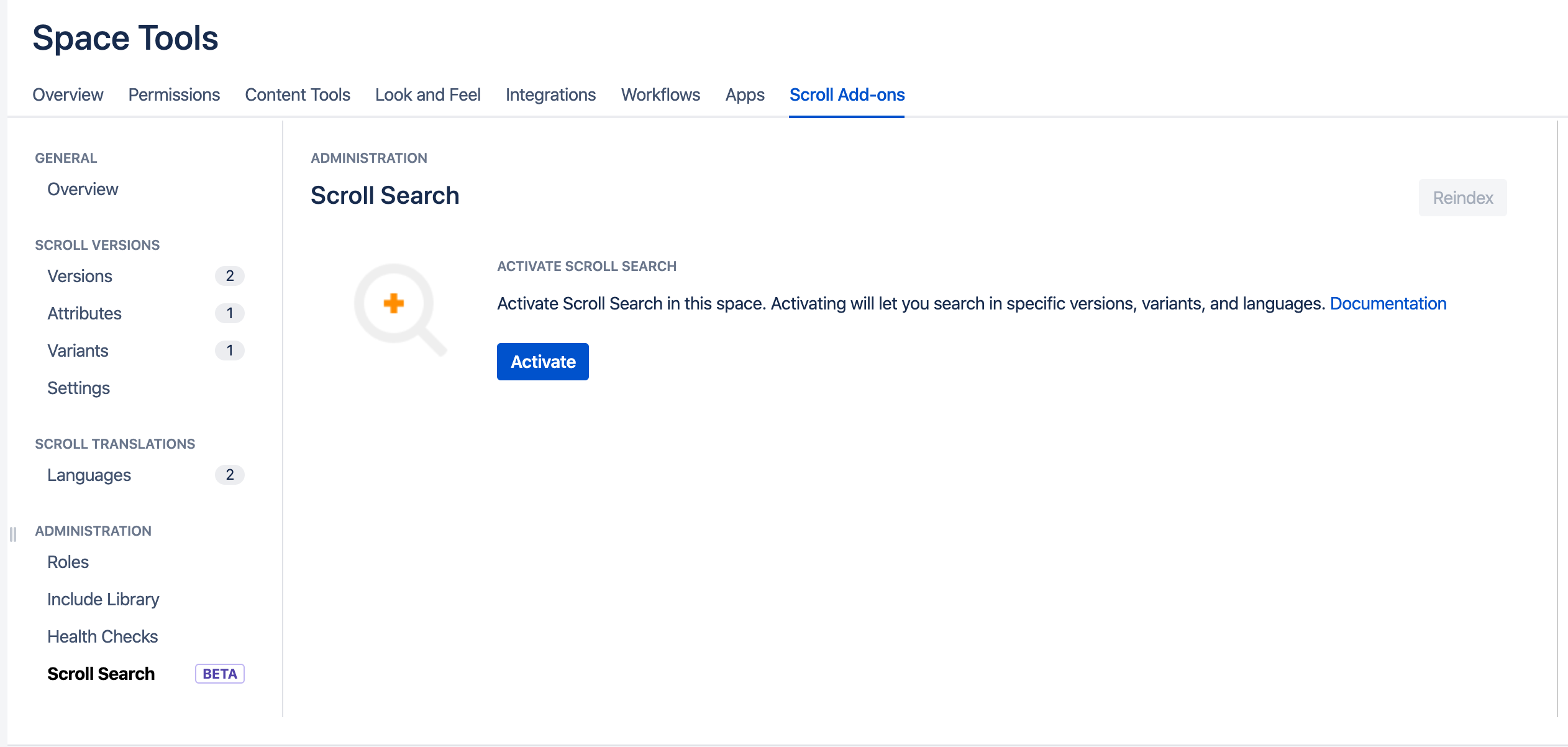Select Attributes in Scroll Versions section
This screenshot has height=747, width=1568.
point(84,313)
